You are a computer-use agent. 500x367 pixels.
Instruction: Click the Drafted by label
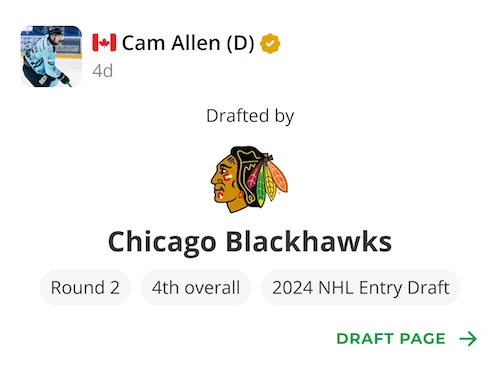250,116
